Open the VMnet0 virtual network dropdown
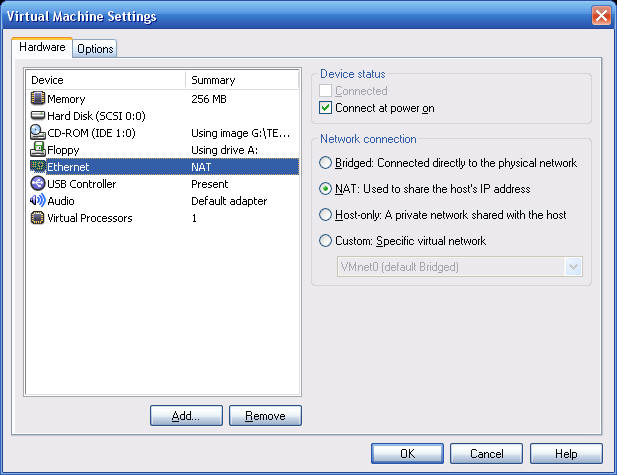617x475 pixels. 573,267
